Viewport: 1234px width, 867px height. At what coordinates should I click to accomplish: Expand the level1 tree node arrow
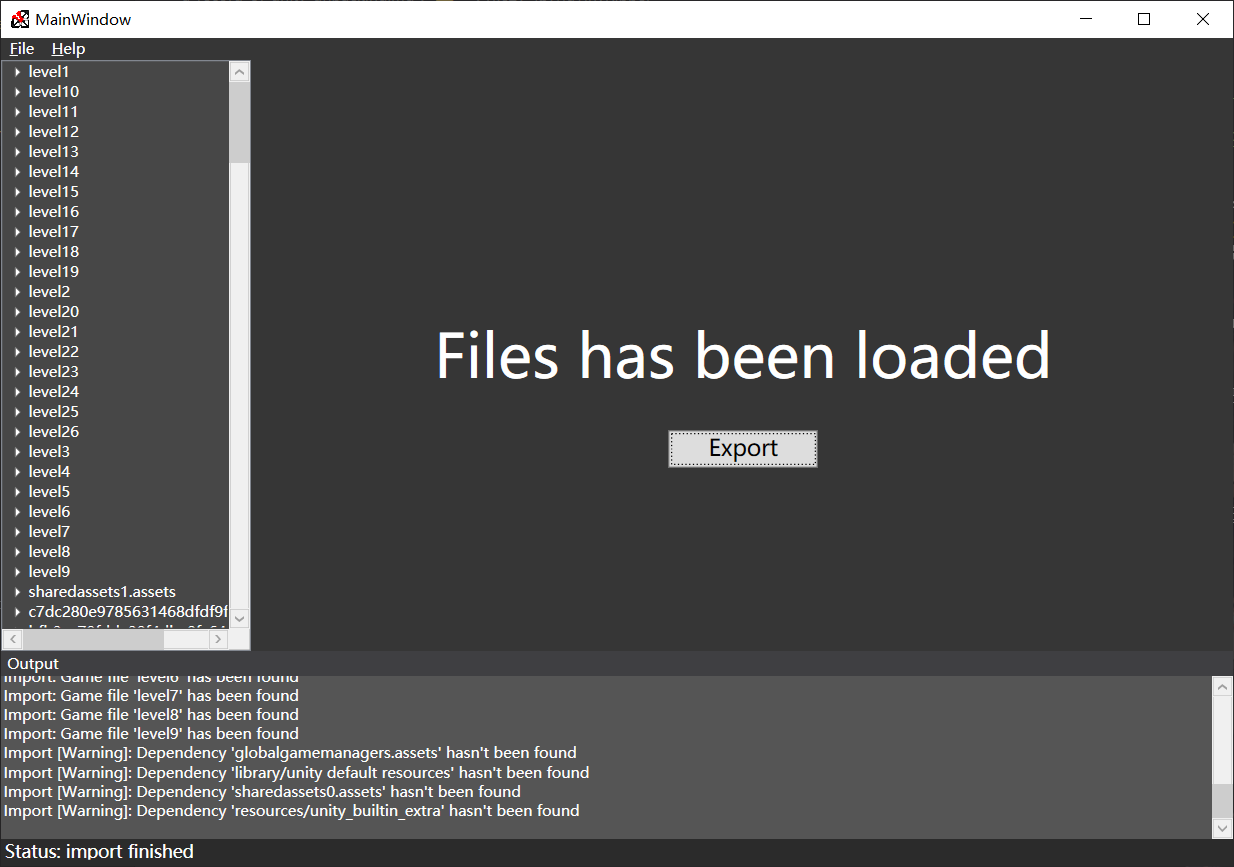[17, 72]
